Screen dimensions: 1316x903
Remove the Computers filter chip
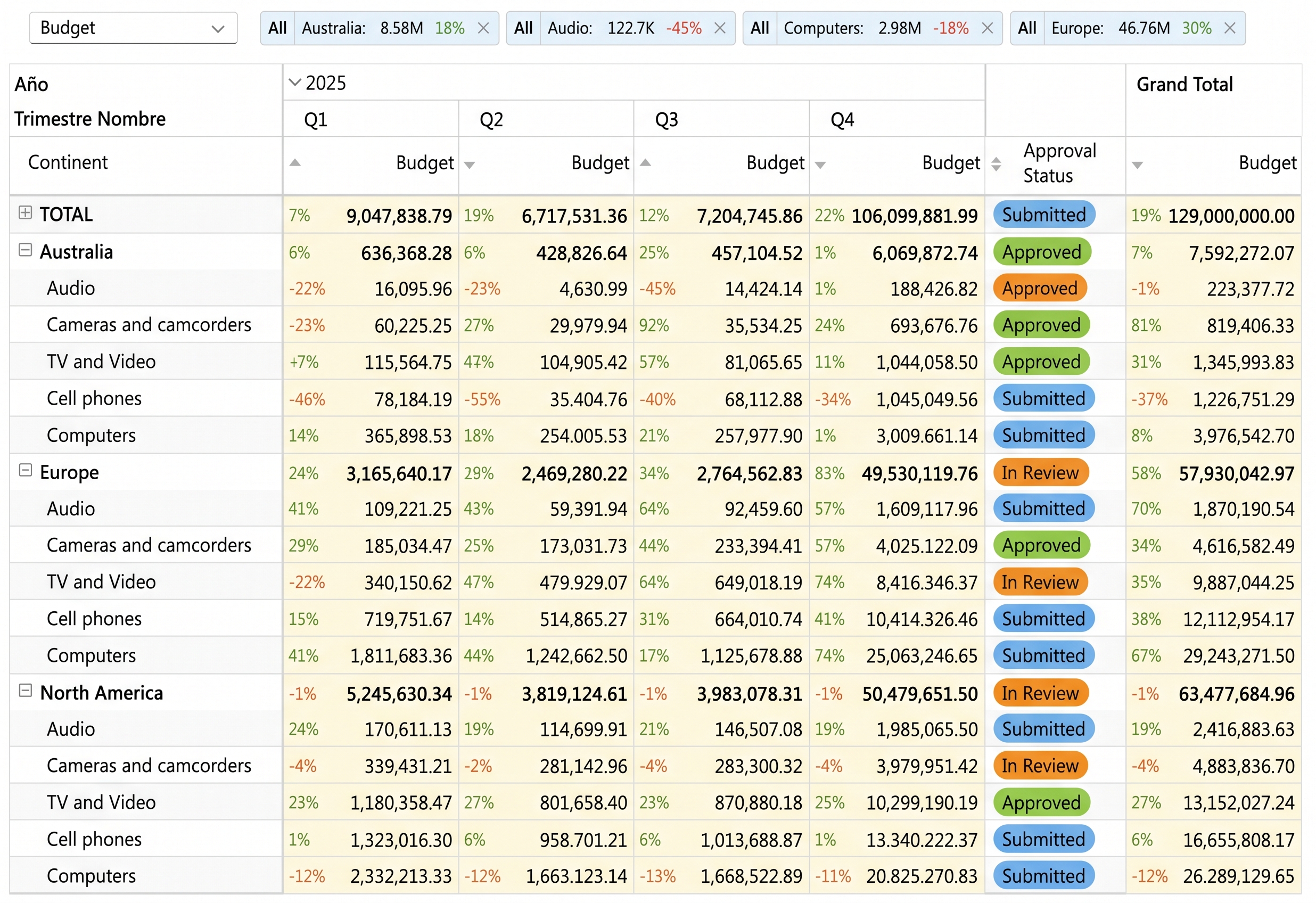pyautogui.click(x=987, y=28)
